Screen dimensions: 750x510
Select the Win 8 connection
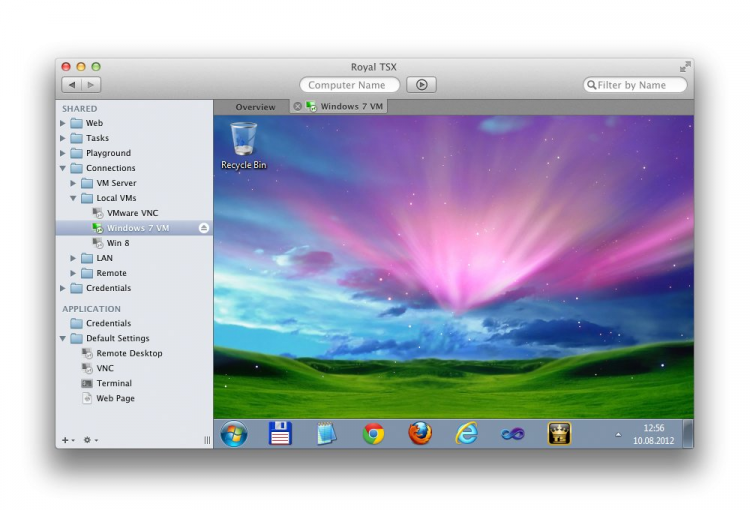(118, 243)
